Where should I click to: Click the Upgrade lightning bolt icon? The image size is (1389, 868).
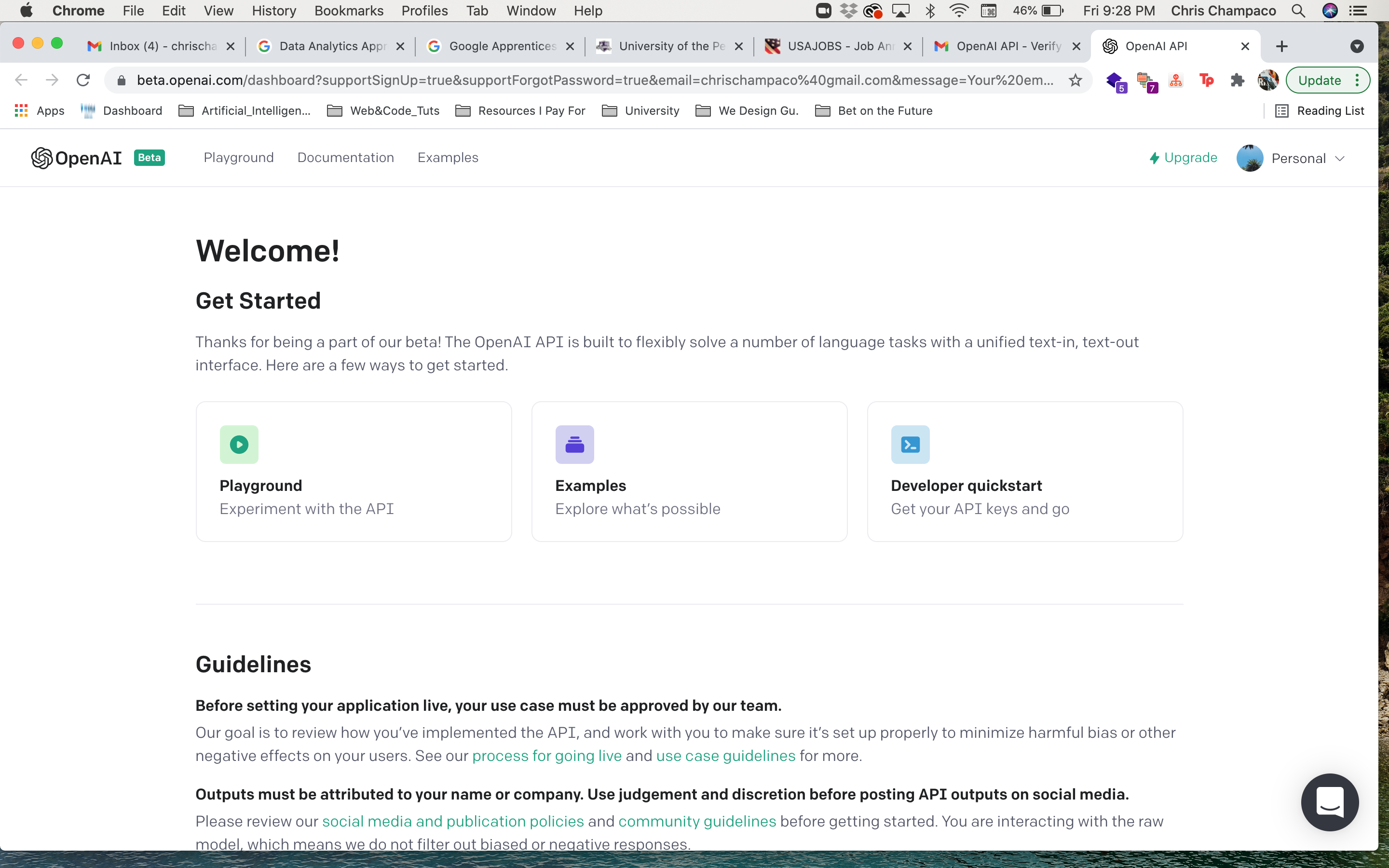(1155, 158)
